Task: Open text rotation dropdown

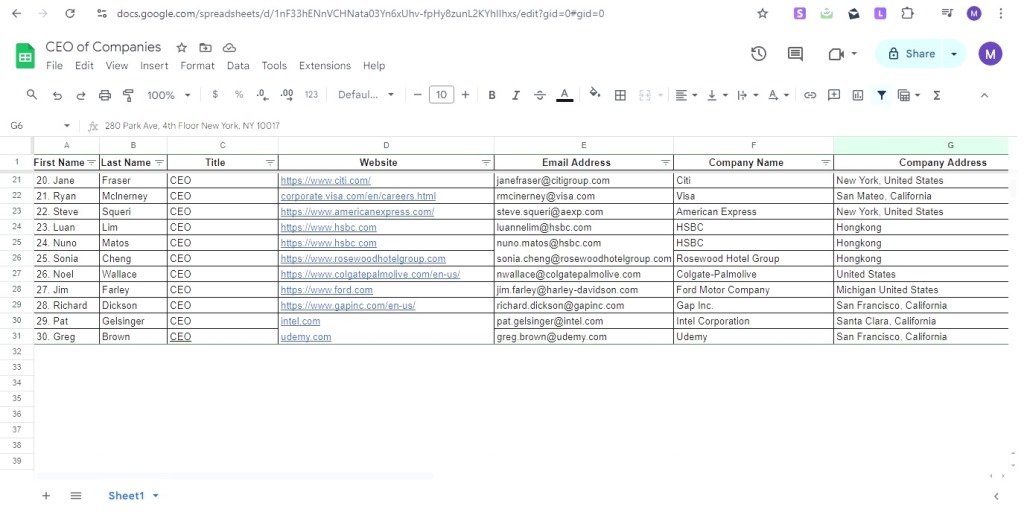Action: 778,95
